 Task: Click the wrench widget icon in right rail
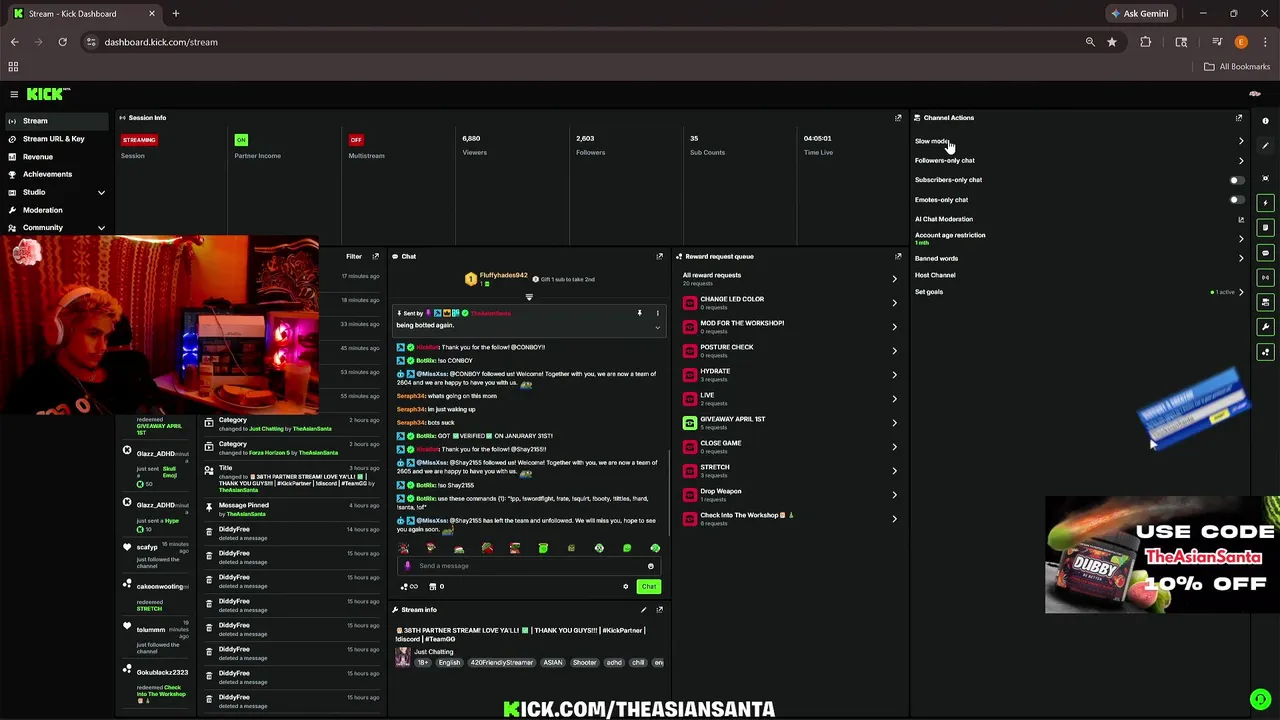1265,327
